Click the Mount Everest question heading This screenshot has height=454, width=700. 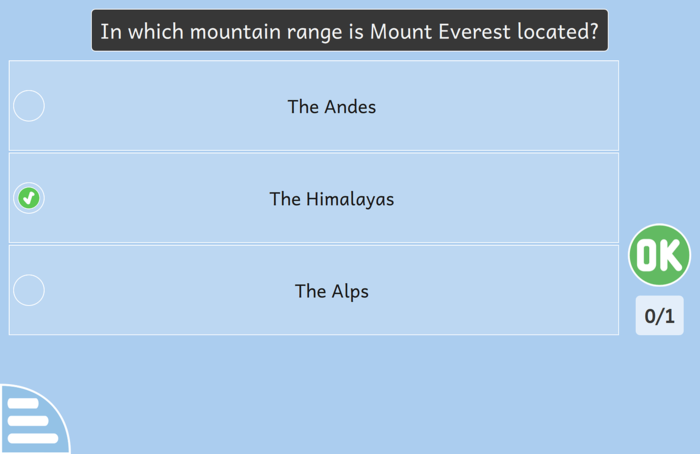[349, 31]
